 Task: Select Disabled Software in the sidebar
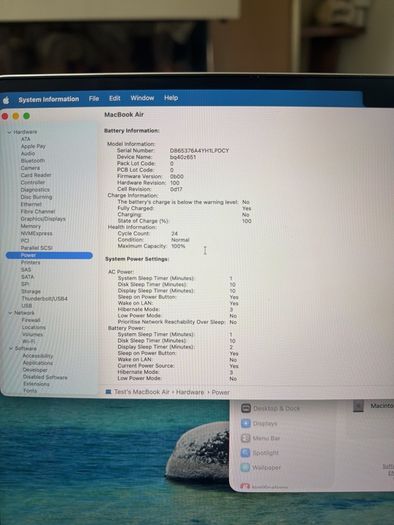point(45,377)
